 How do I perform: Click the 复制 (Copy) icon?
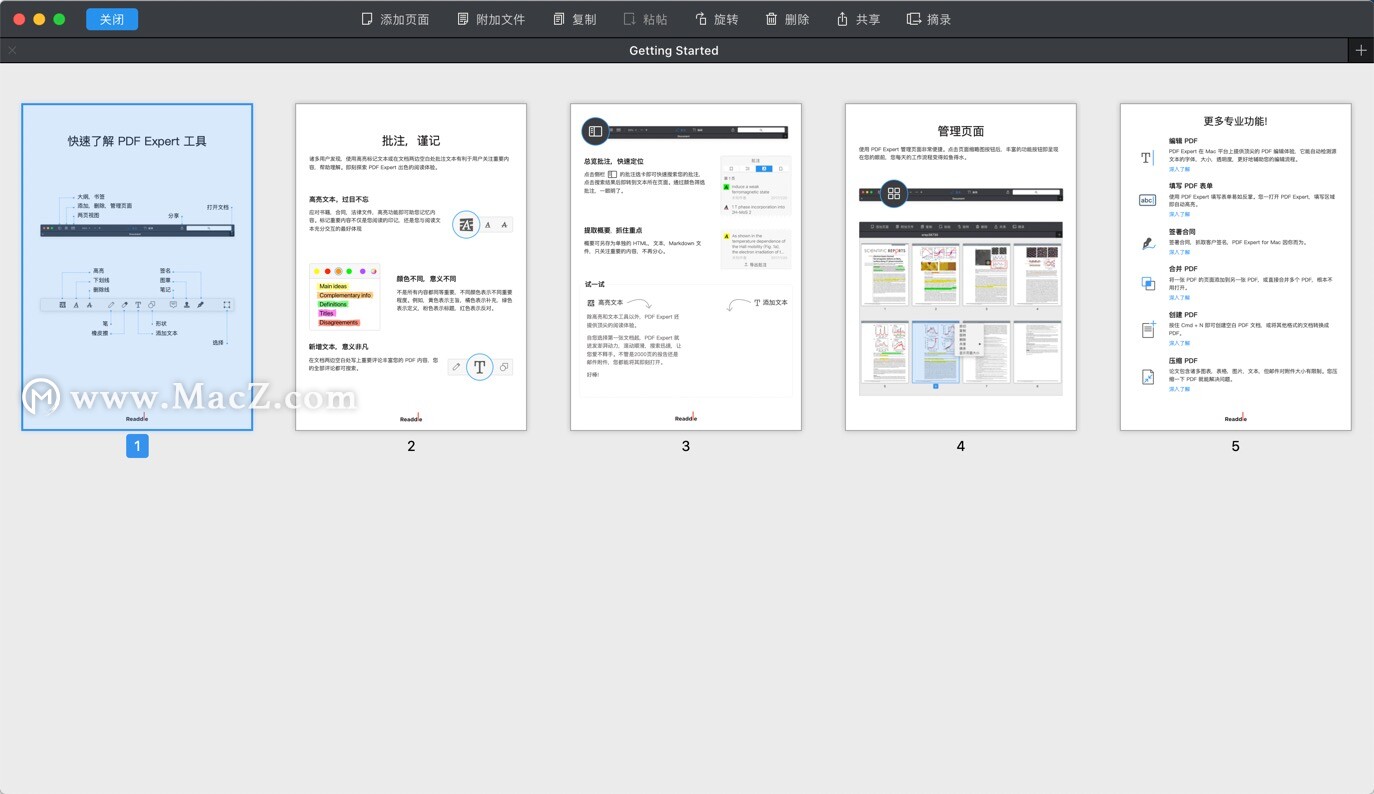tap(574, 18)
